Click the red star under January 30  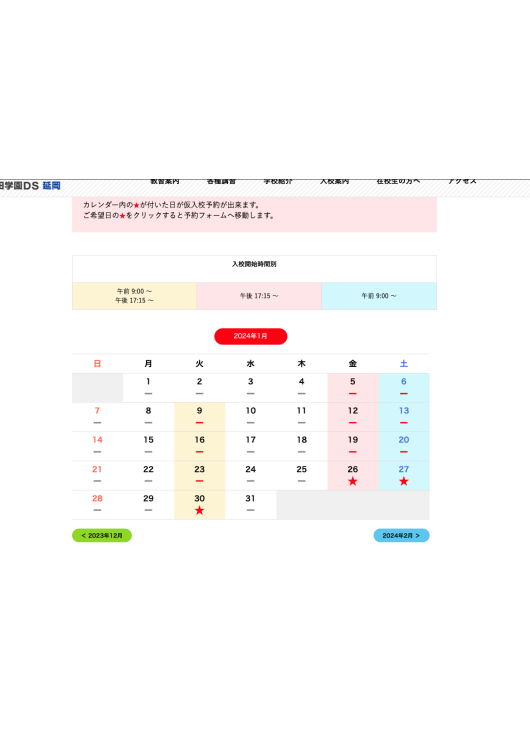199,510
